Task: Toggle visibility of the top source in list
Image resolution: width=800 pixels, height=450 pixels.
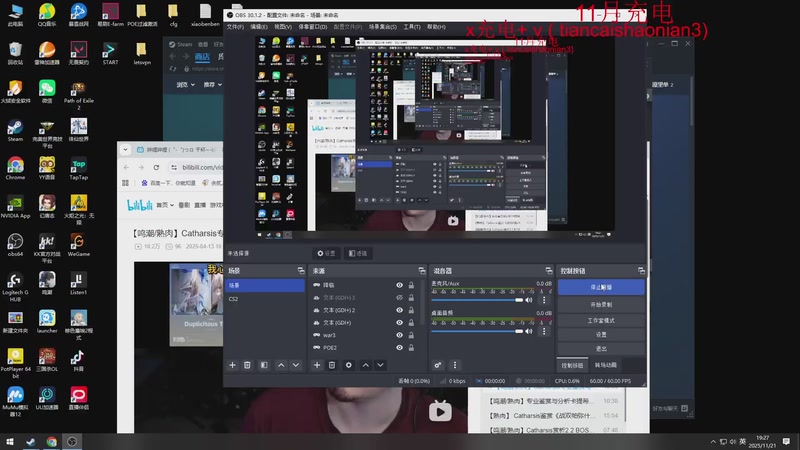Action: pos(399,285)
